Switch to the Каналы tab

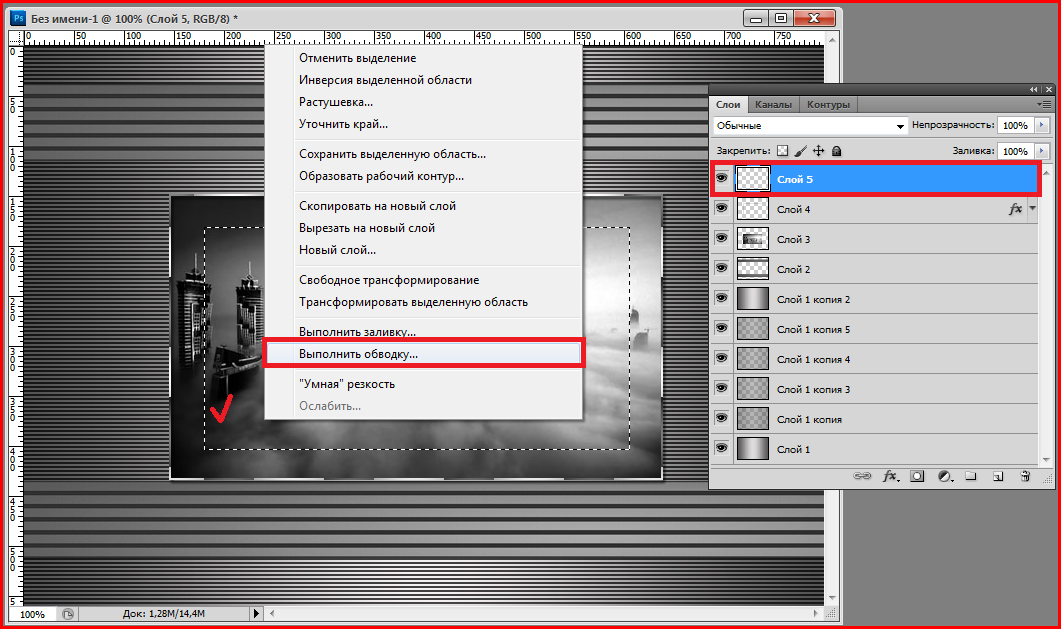[x=773, y=104]
